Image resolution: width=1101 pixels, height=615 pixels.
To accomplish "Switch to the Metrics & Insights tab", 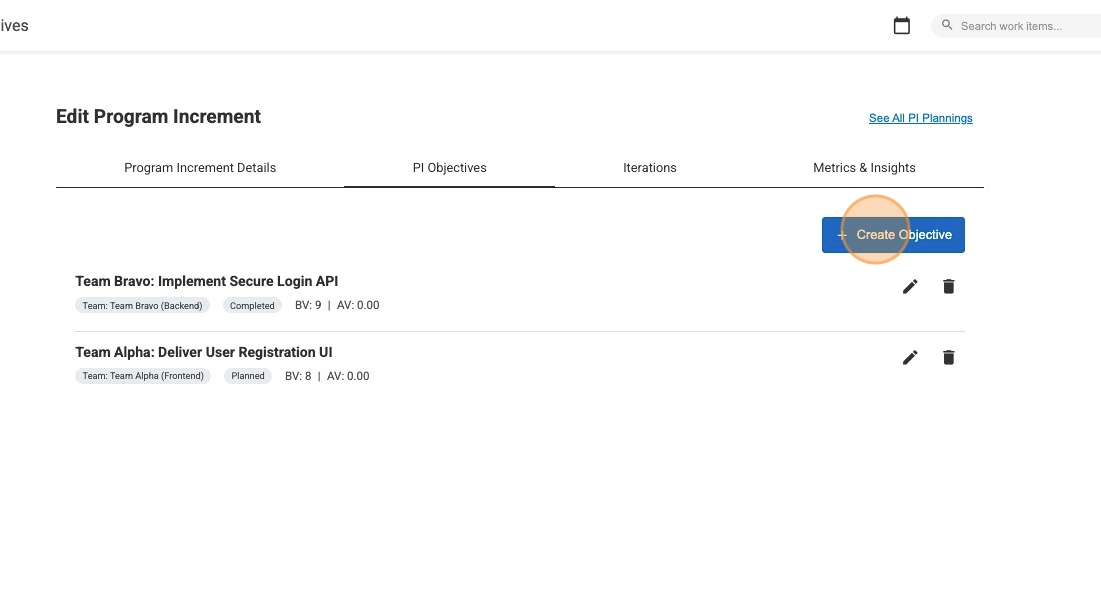I will tap(864, 167).
